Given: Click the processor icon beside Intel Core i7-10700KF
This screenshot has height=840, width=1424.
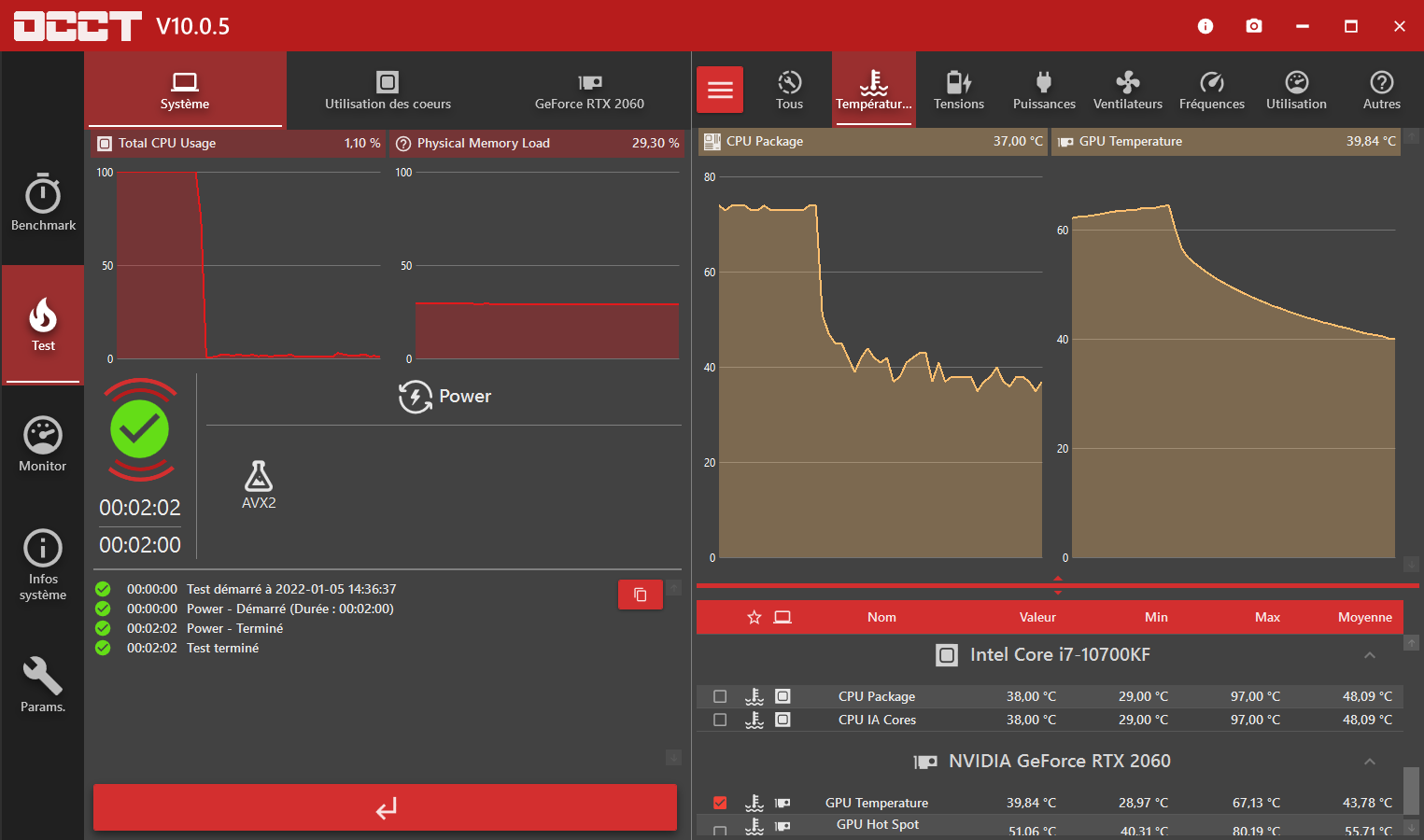Looking at the screenshot, I should tap(947, 655).
